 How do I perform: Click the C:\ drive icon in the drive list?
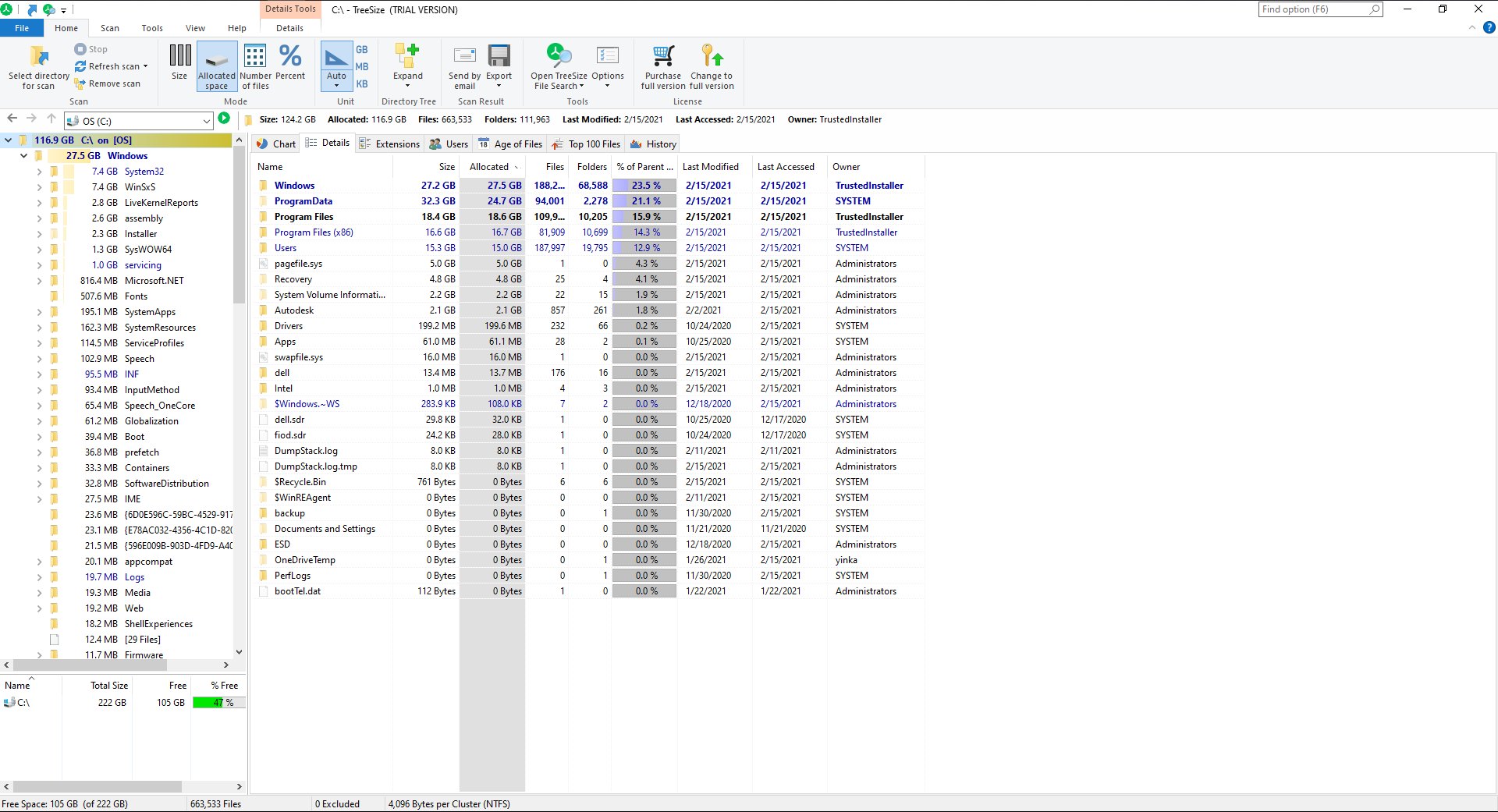(9, 703)
